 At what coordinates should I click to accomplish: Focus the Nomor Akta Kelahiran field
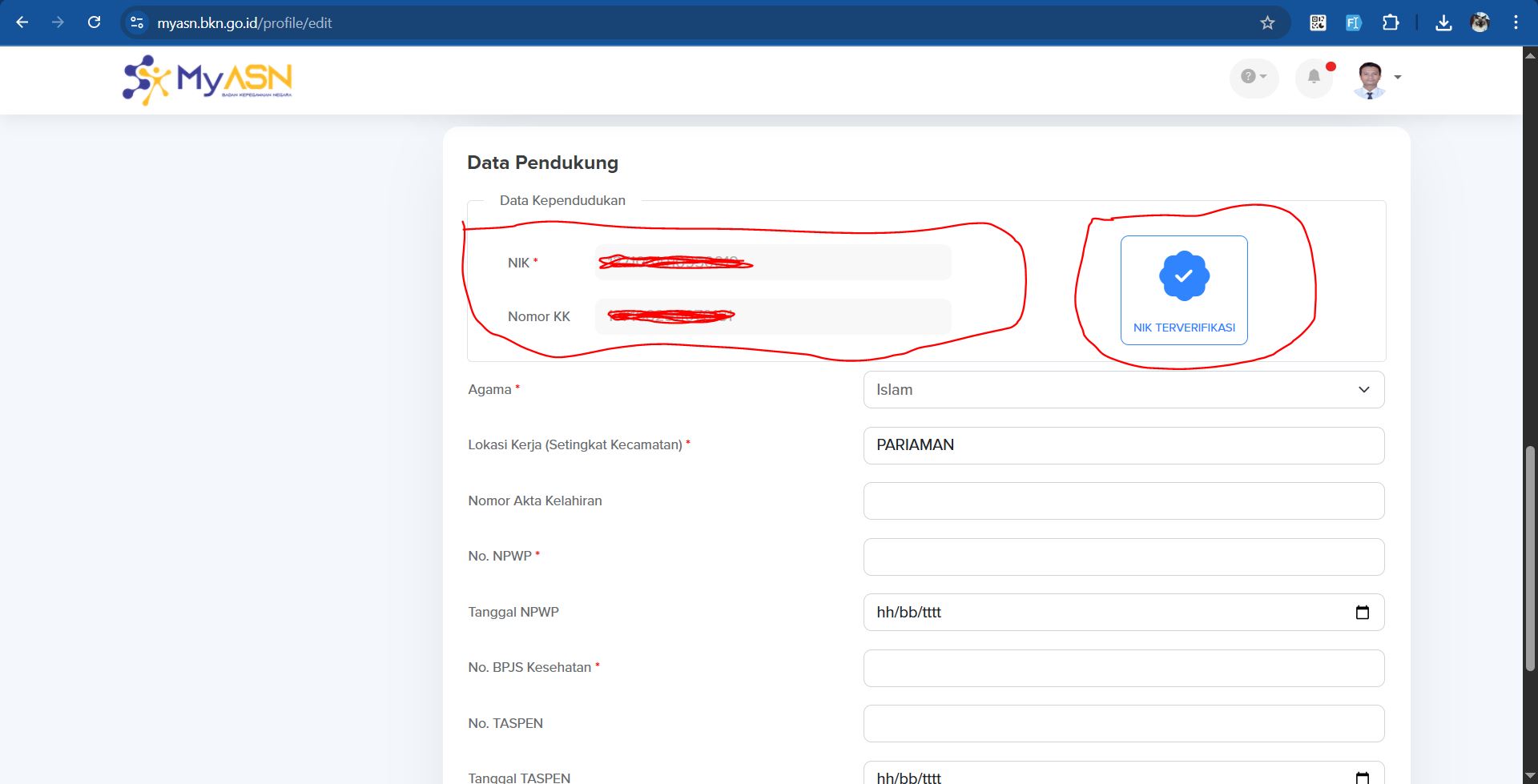1123,501
